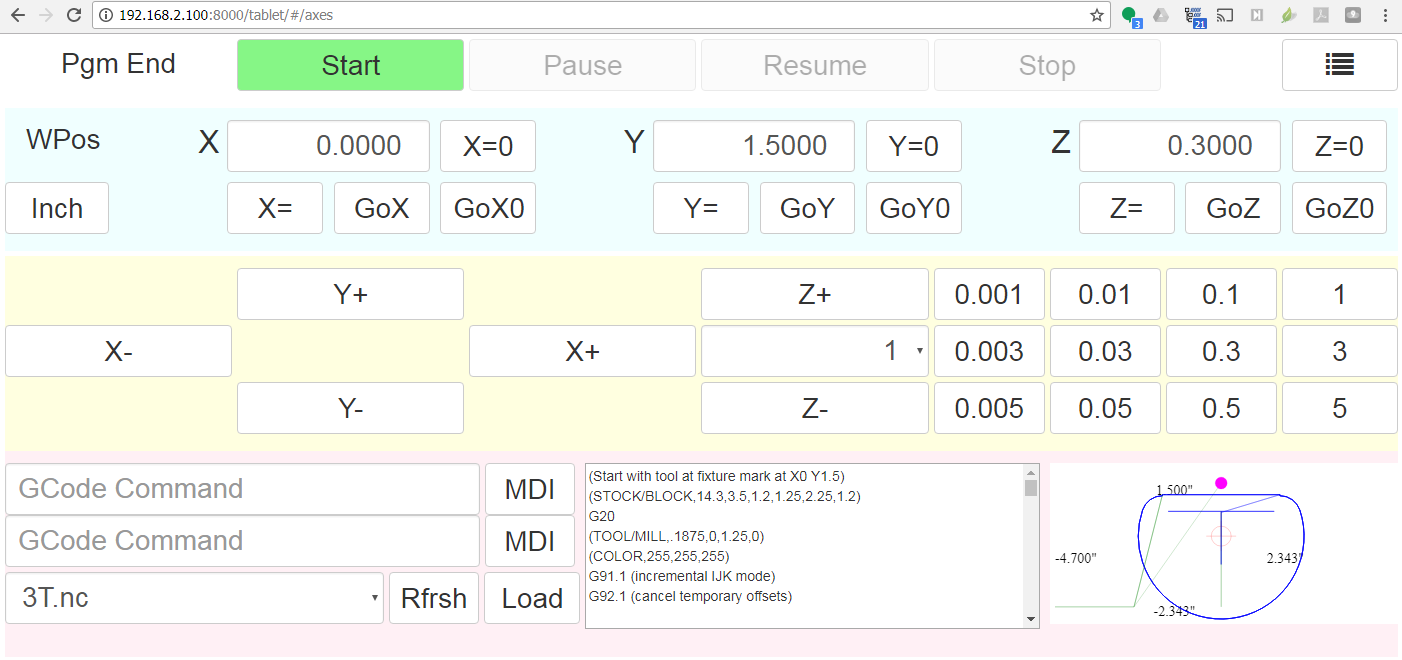The height and width of the screenshot is (660, 1402).
Task: Open the jog step size dropdown
Action: click(x=814, y=351)
